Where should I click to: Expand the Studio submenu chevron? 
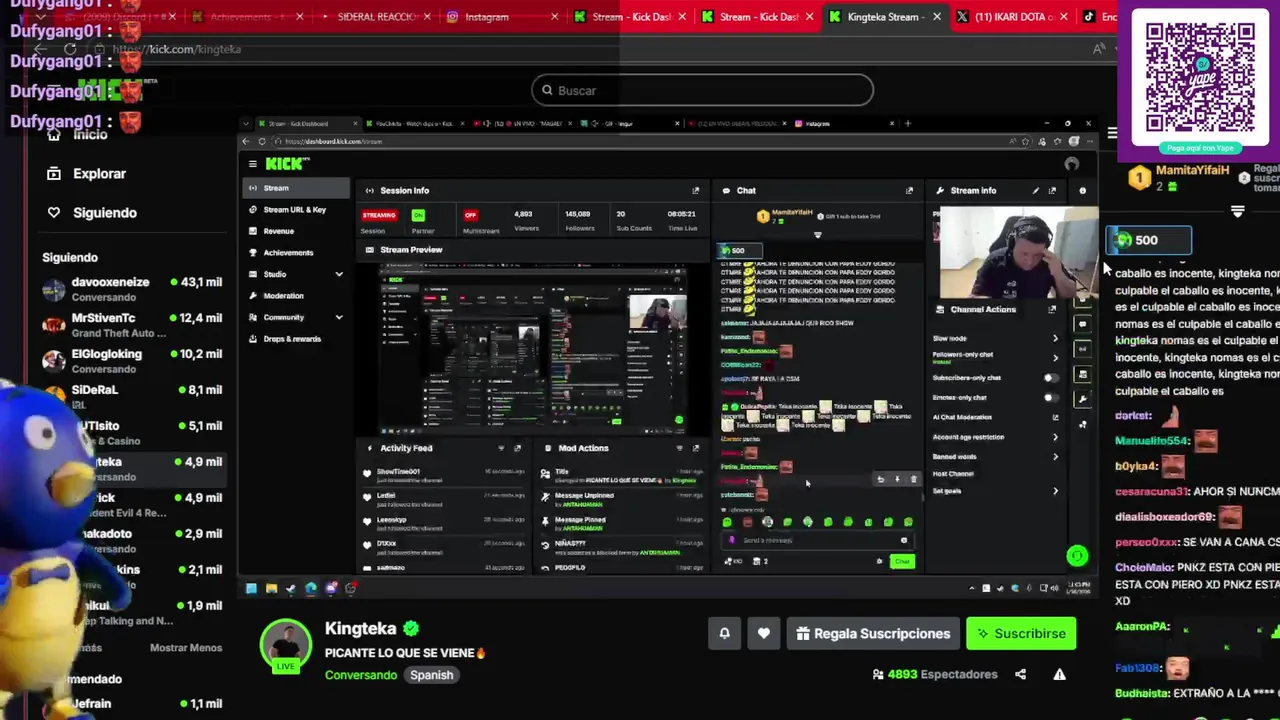[339, 274]
